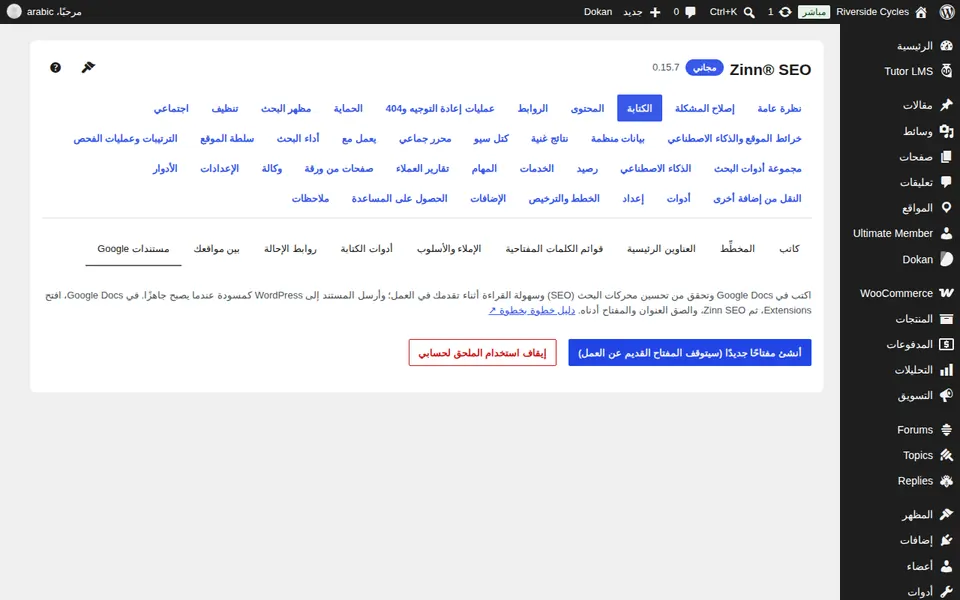Screen dimensions: 960x600
Task: Click the Ultimate Member person icon
Action: (x=947, y=233)
